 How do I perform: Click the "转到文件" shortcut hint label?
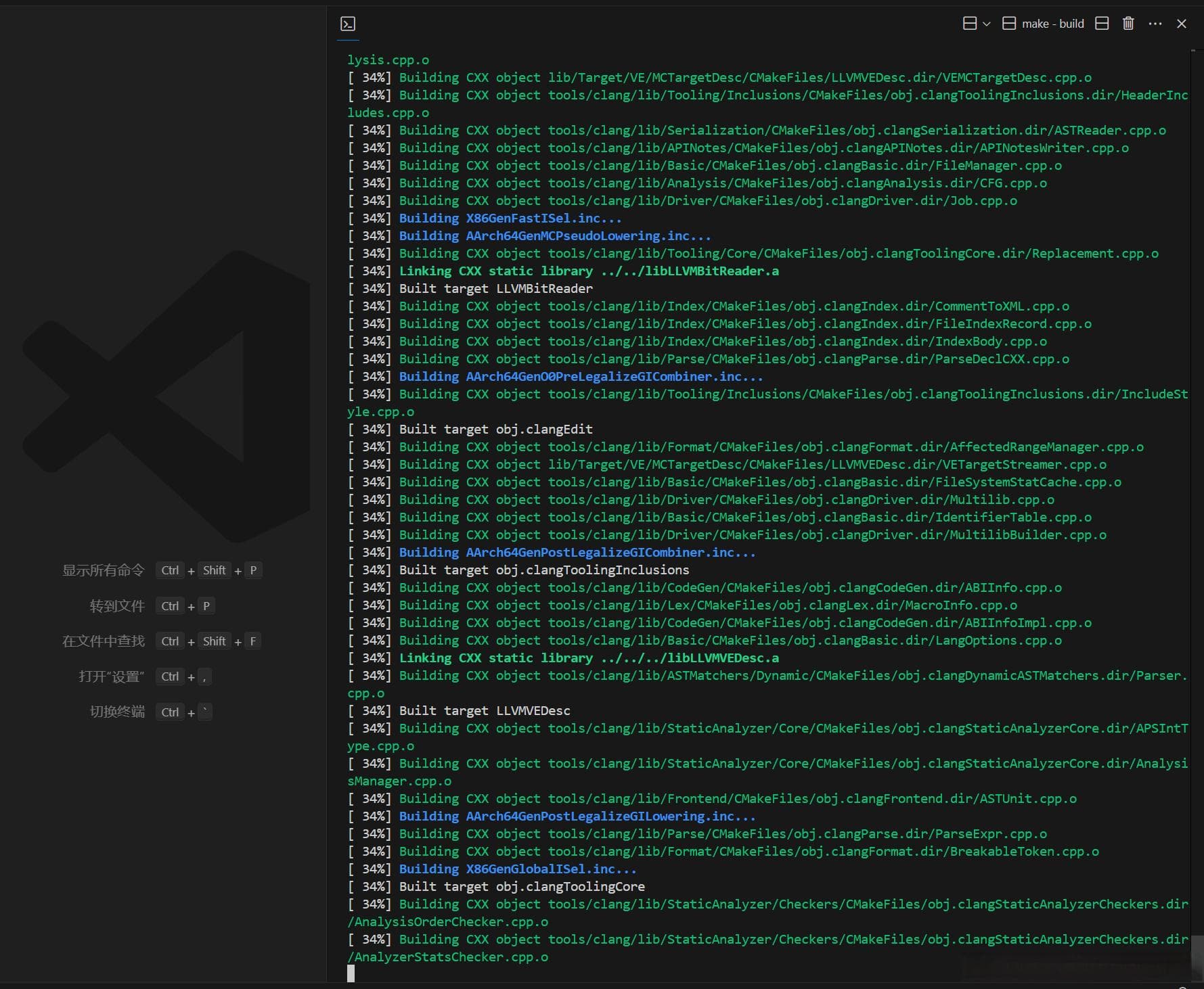[117, 606]
